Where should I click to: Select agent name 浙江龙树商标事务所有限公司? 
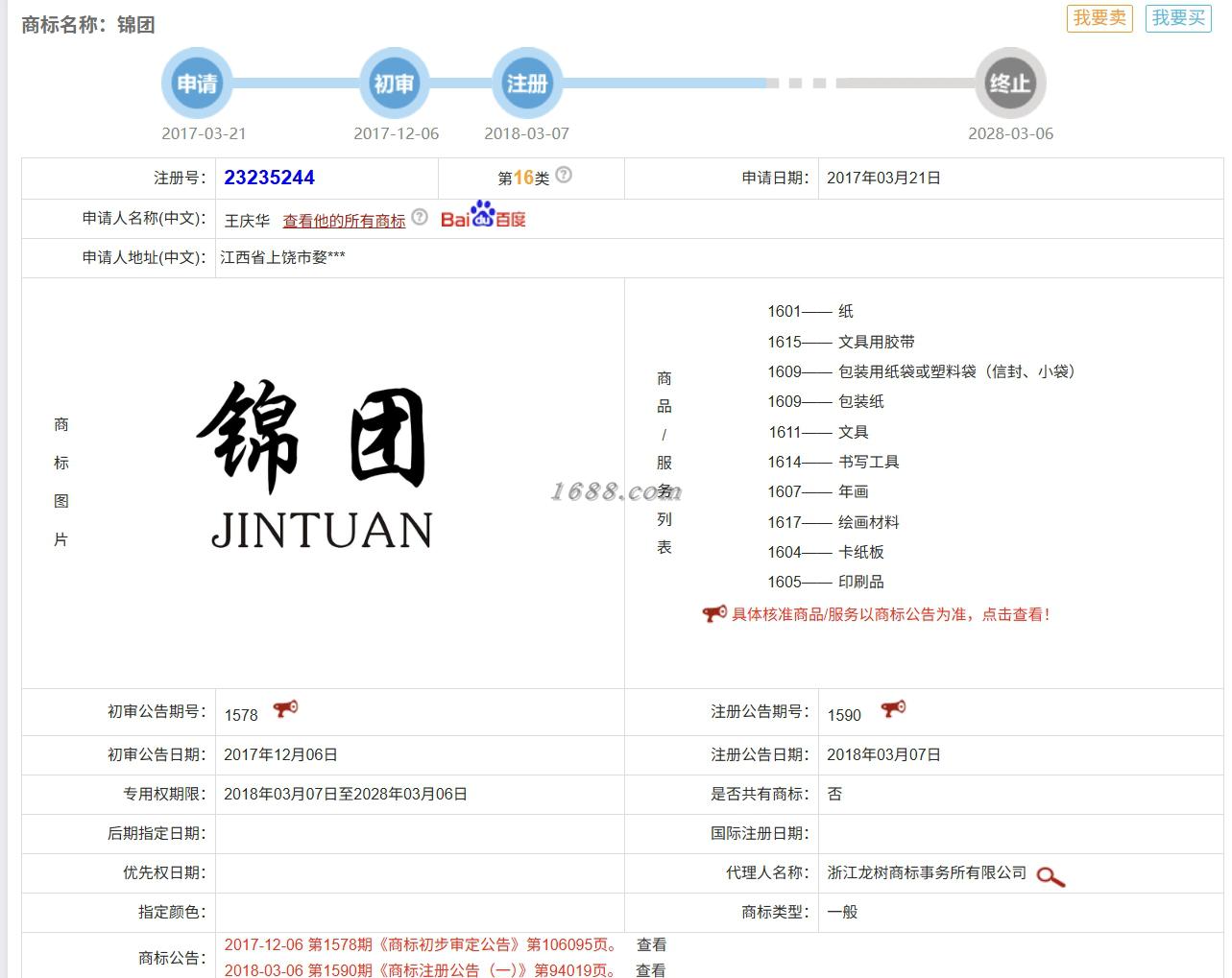[x=927, y=872]
